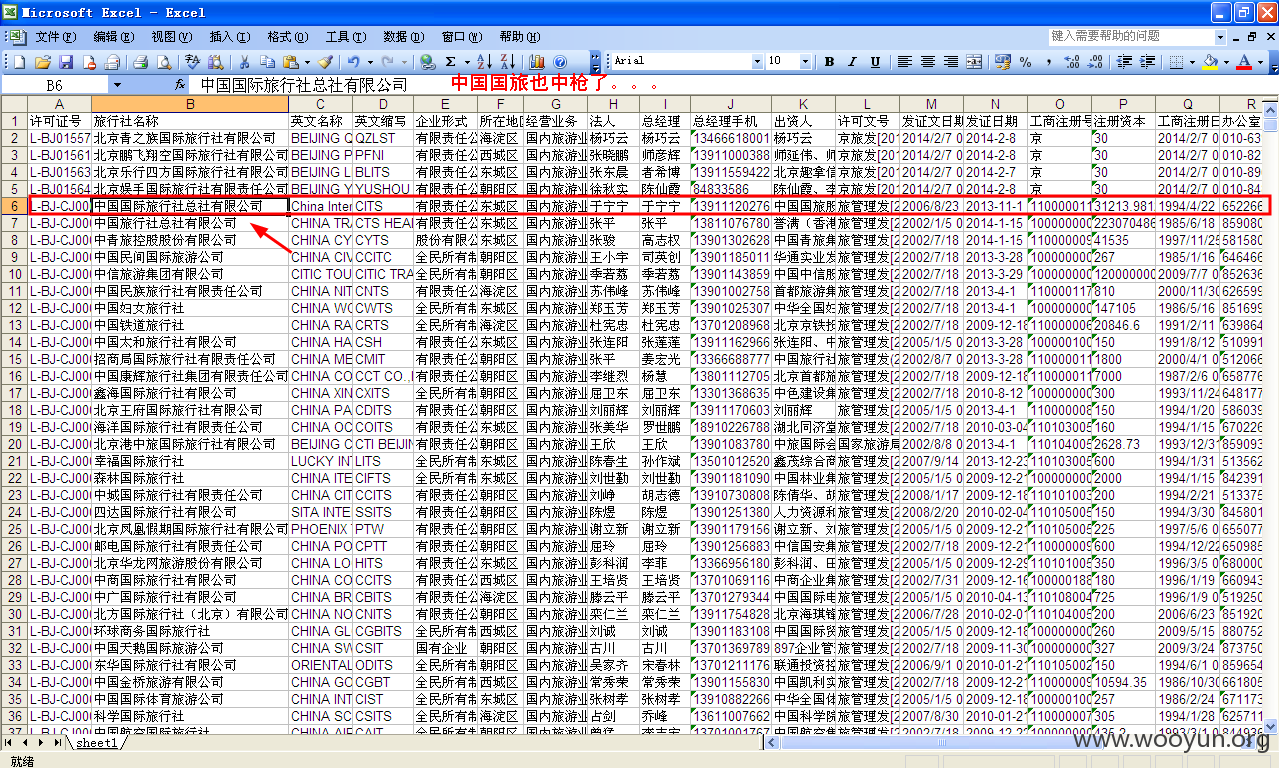
Task: Click the AutoSum sigma icon
Action: tap(450, 61)
